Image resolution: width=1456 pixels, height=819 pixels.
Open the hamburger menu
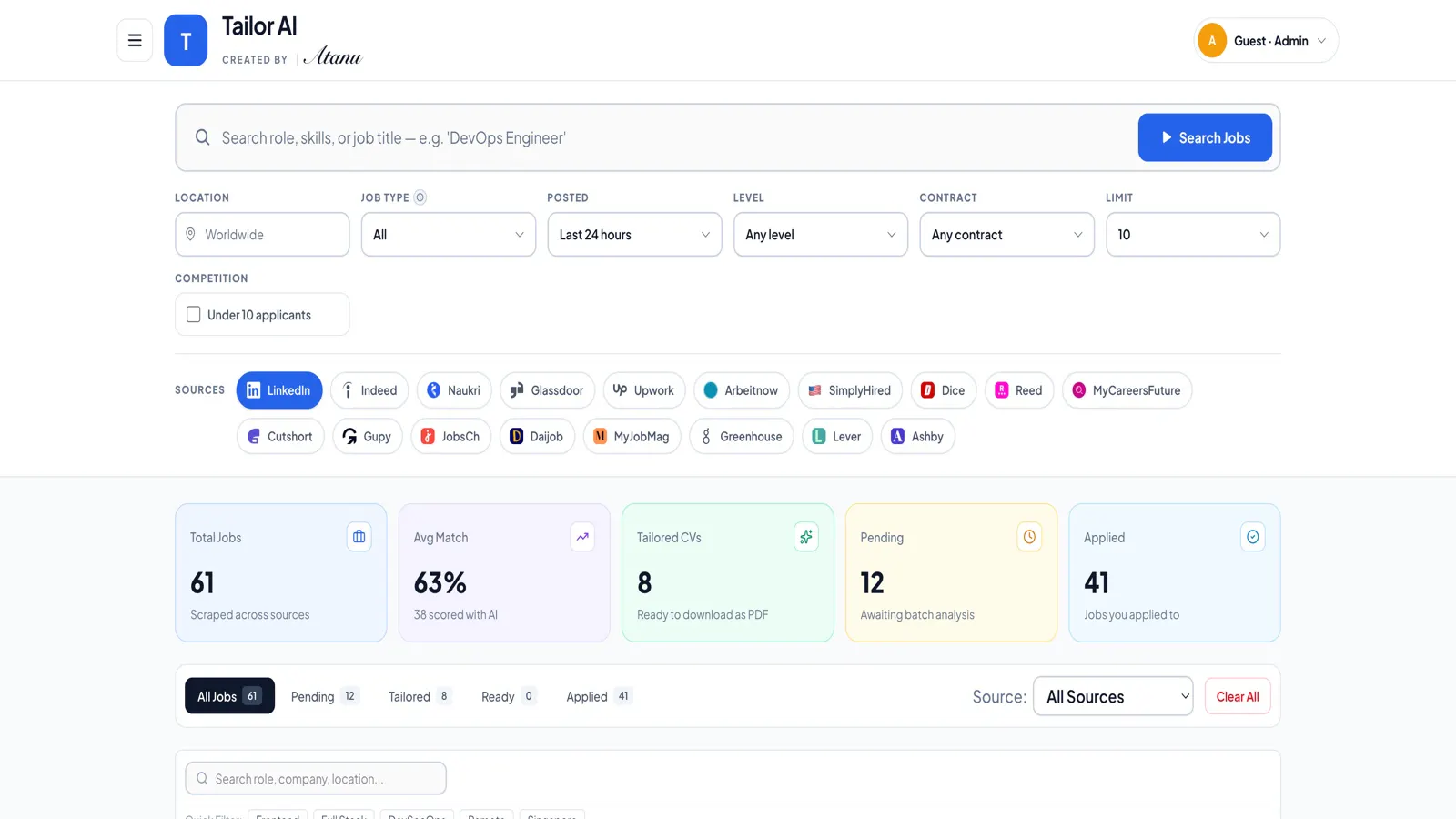pyautogui.click(x=135, y=40)
